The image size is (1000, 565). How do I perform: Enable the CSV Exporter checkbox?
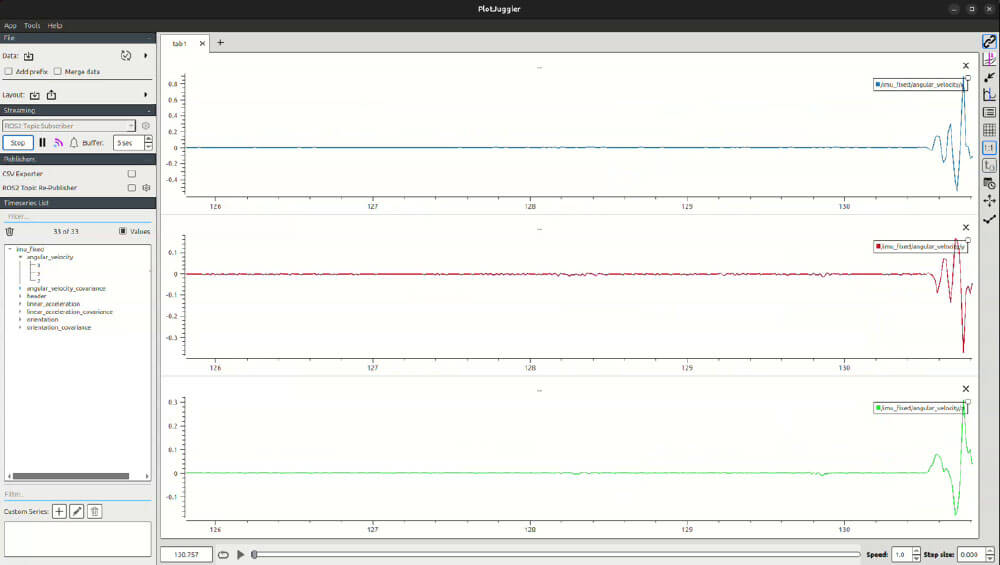(x=131, y=174)
